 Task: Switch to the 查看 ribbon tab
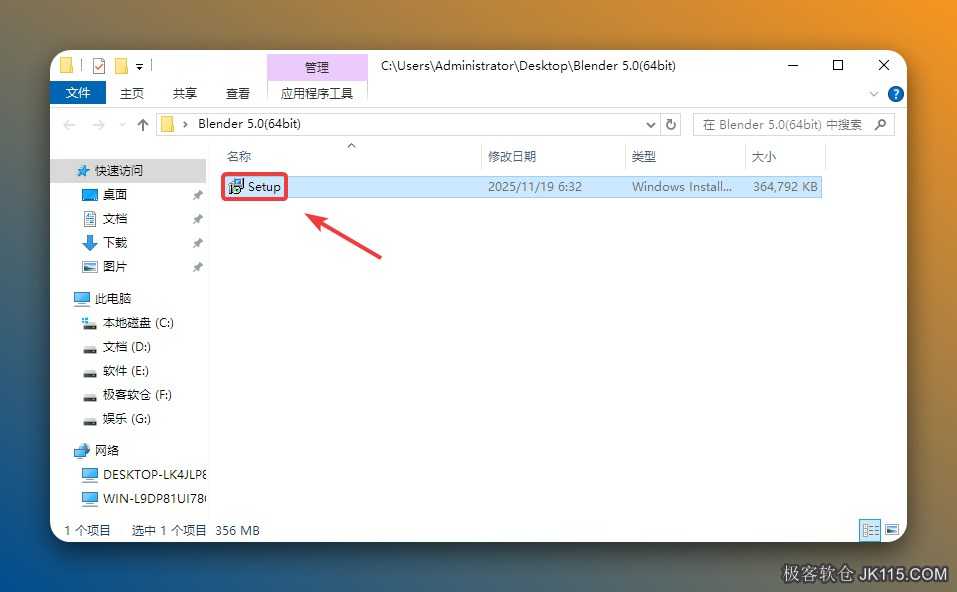(237, 93)
